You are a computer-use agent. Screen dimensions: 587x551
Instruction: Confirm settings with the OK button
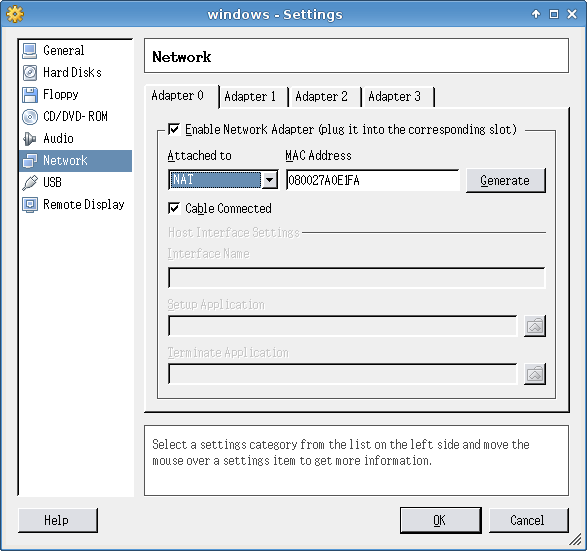pyautogui.click(x=441, y=520)
